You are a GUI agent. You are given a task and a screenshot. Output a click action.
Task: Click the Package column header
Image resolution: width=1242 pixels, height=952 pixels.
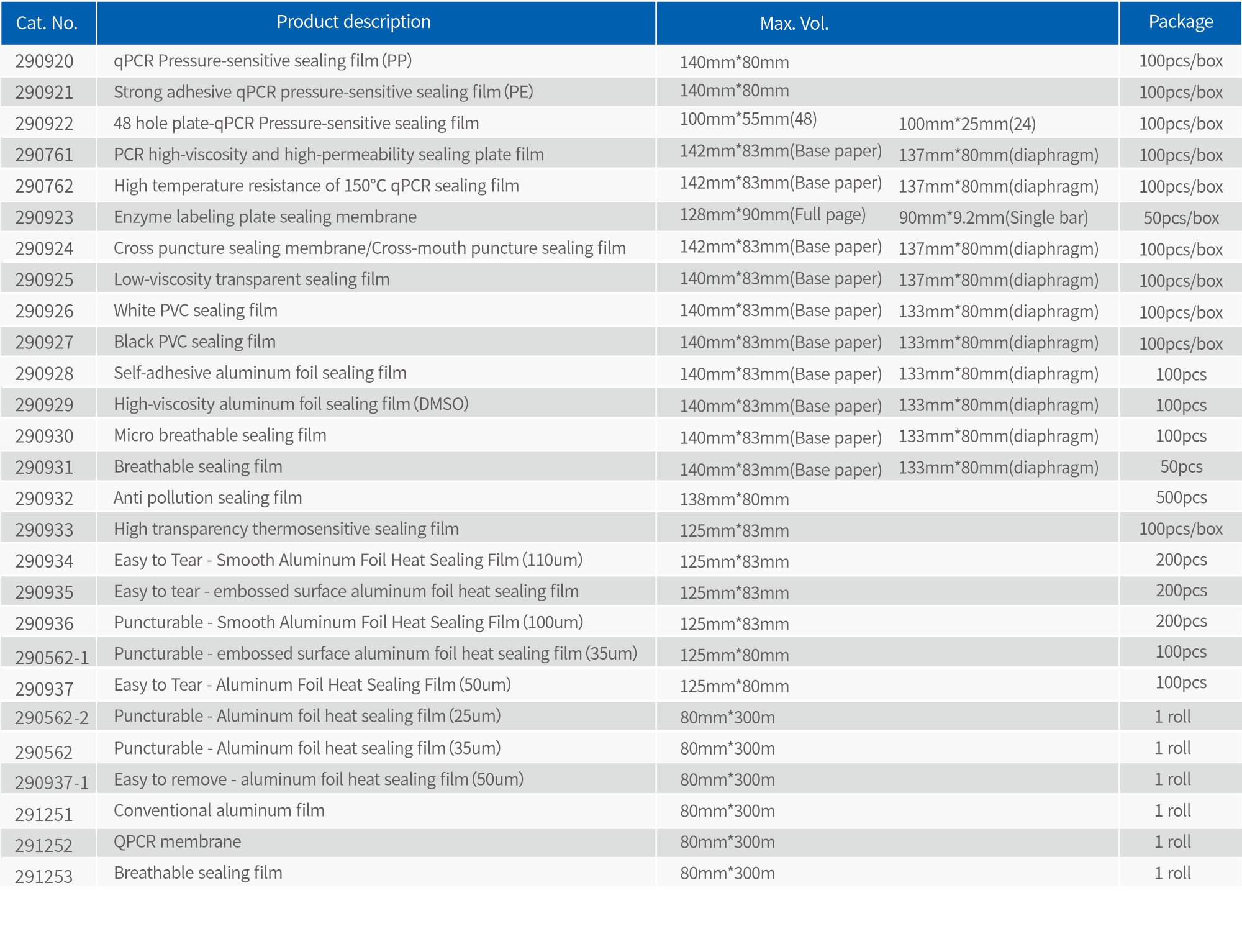(1181, 23)
